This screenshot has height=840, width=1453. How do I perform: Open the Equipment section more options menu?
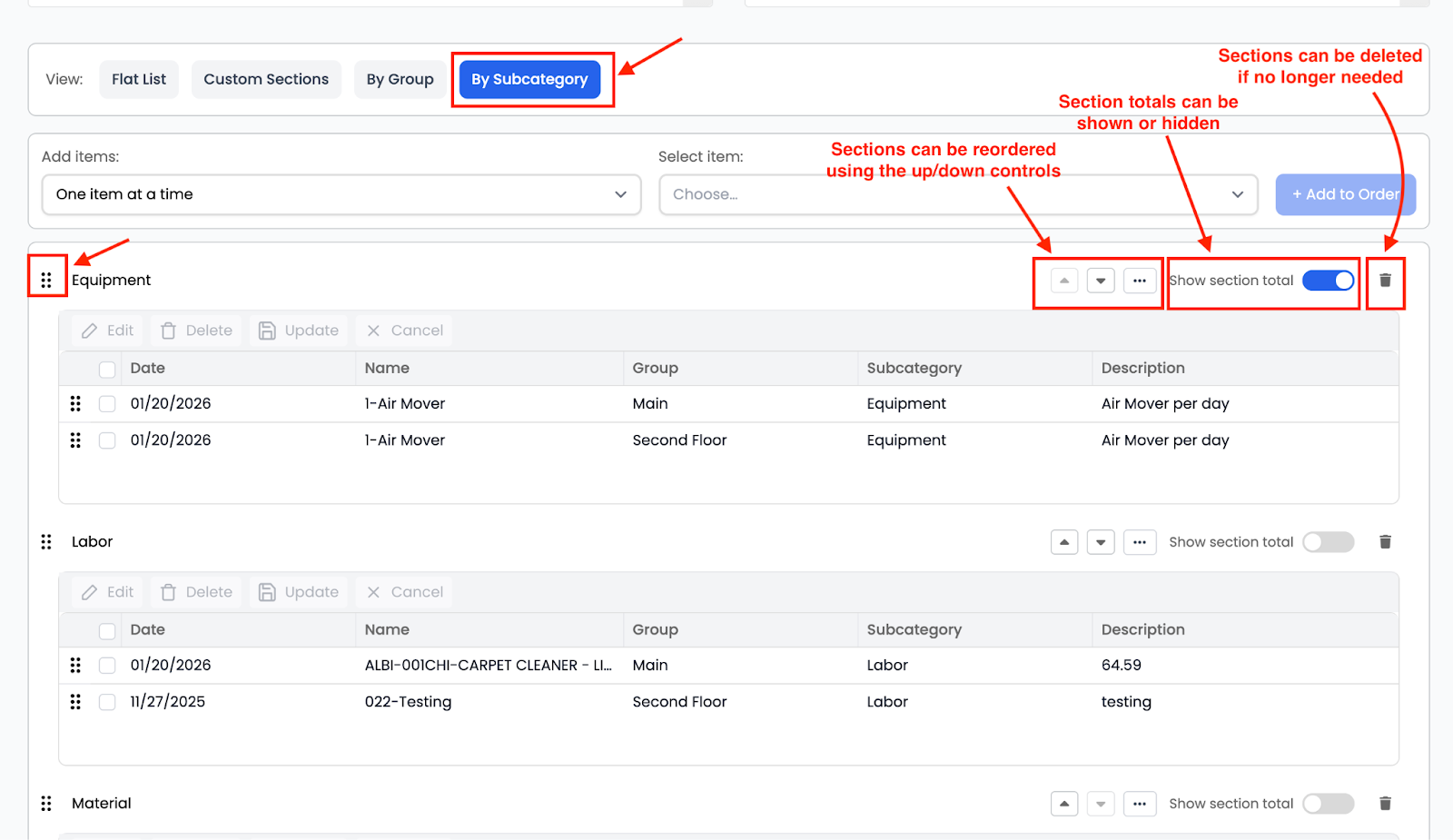click(x=1140, y=281)
